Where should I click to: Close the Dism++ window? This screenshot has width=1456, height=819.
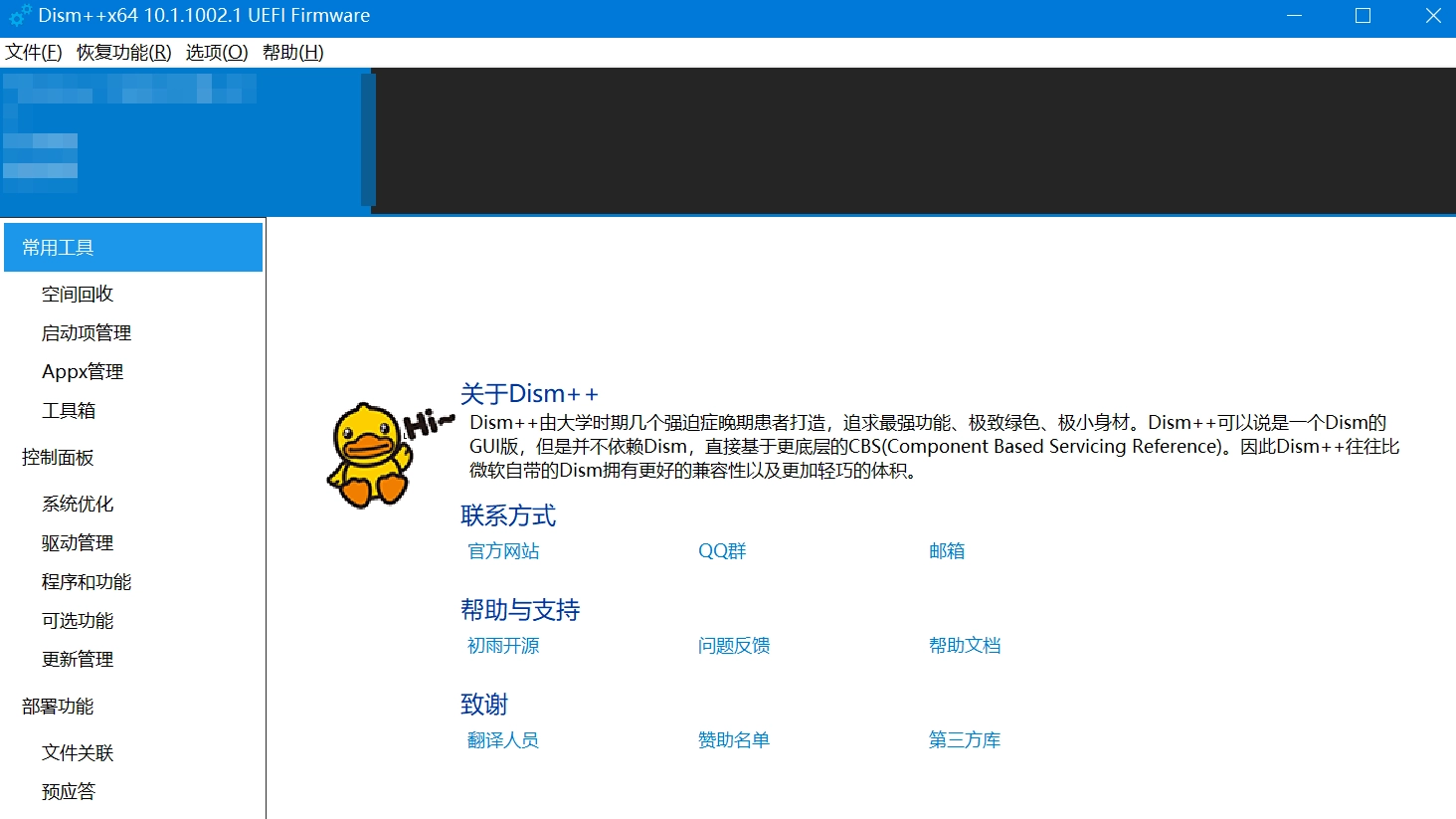coord(1433,16)
